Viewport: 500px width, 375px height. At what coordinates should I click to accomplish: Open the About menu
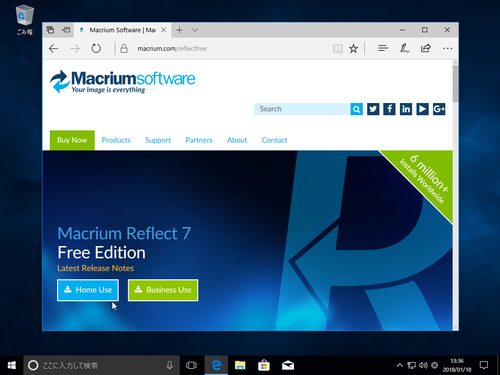click(x=237, y=140)
